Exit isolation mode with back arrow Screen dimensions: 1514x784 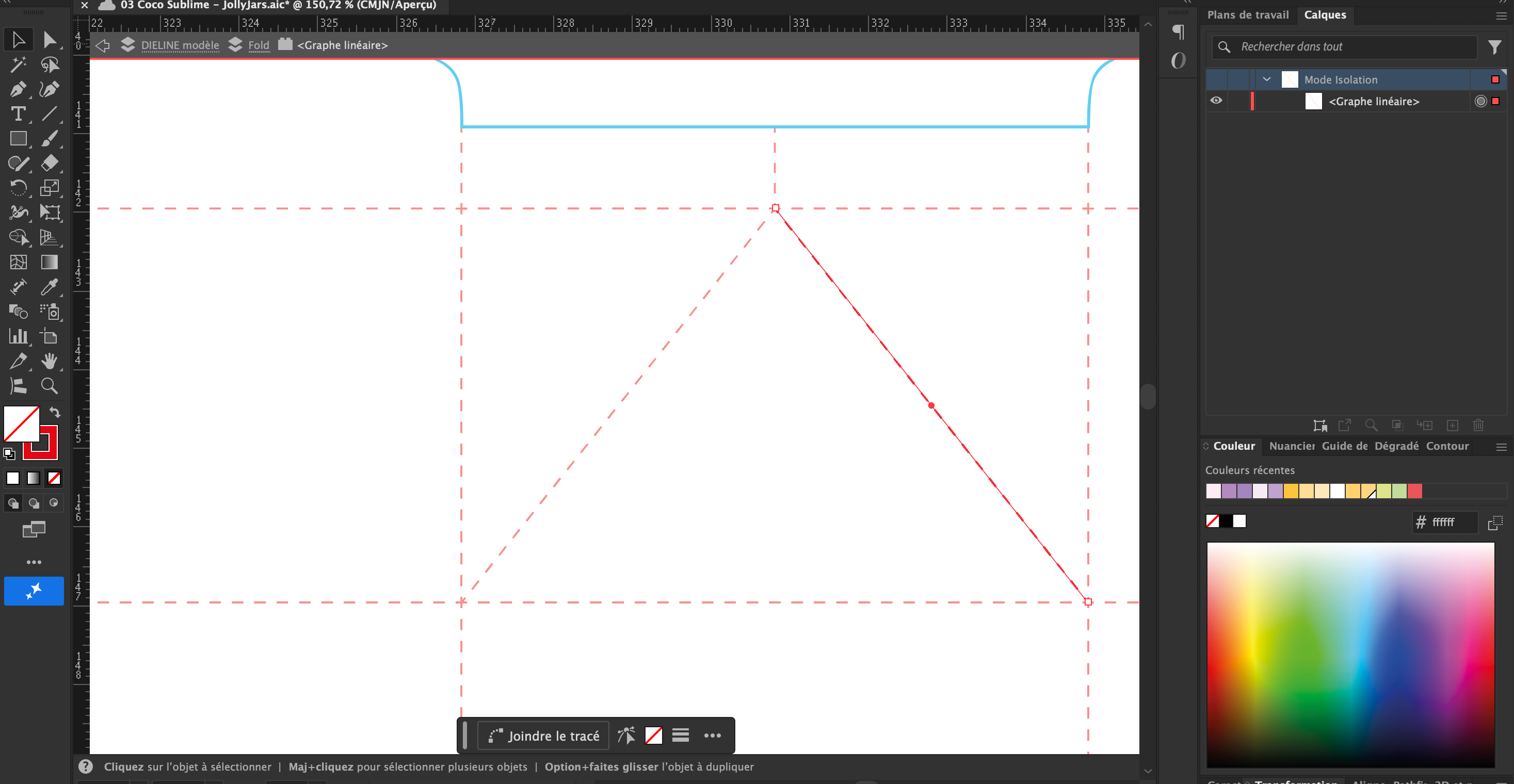(102, 45)
